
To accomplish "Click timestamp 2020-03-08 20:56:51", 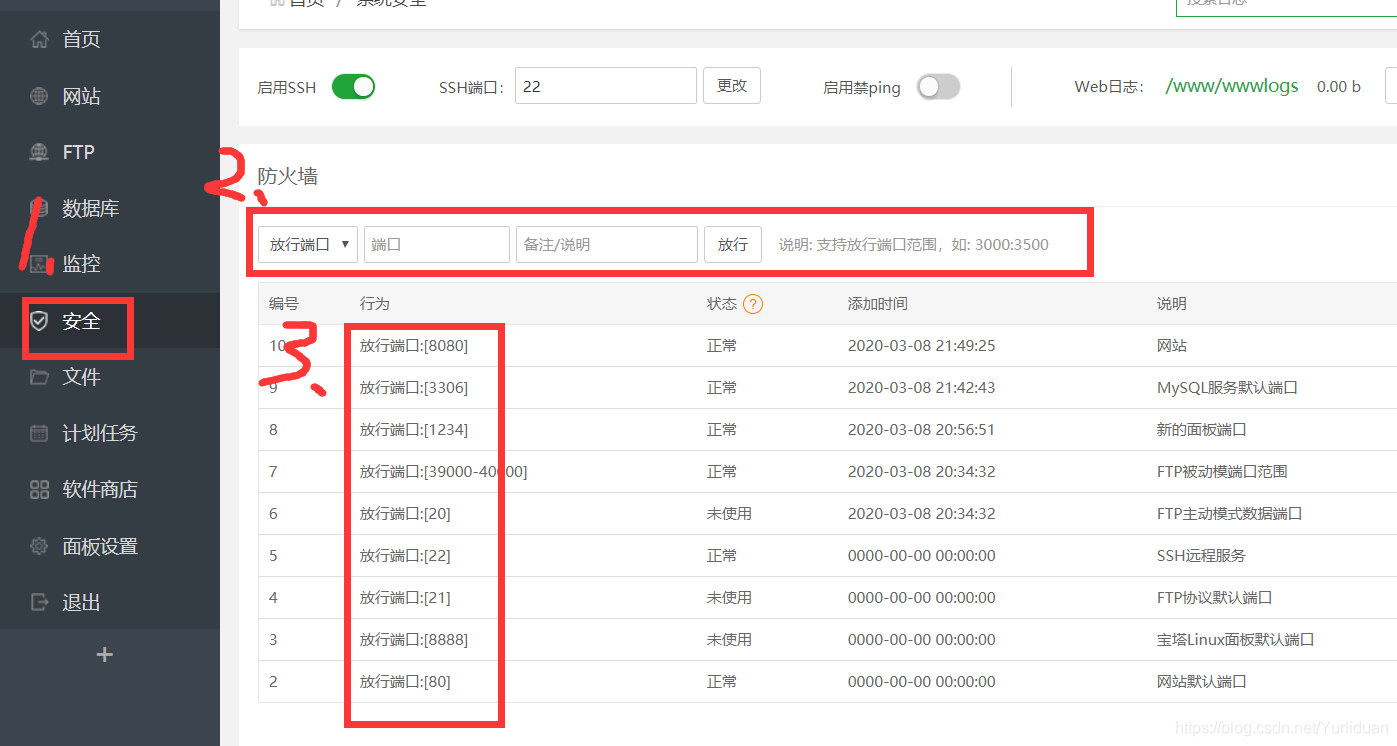I will 921,430.
